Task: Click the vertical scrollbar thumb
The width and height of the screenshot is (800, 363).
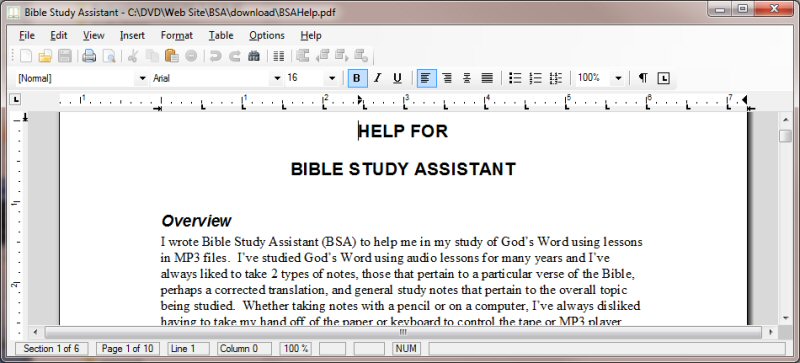Action: click(x=786, y=136)
